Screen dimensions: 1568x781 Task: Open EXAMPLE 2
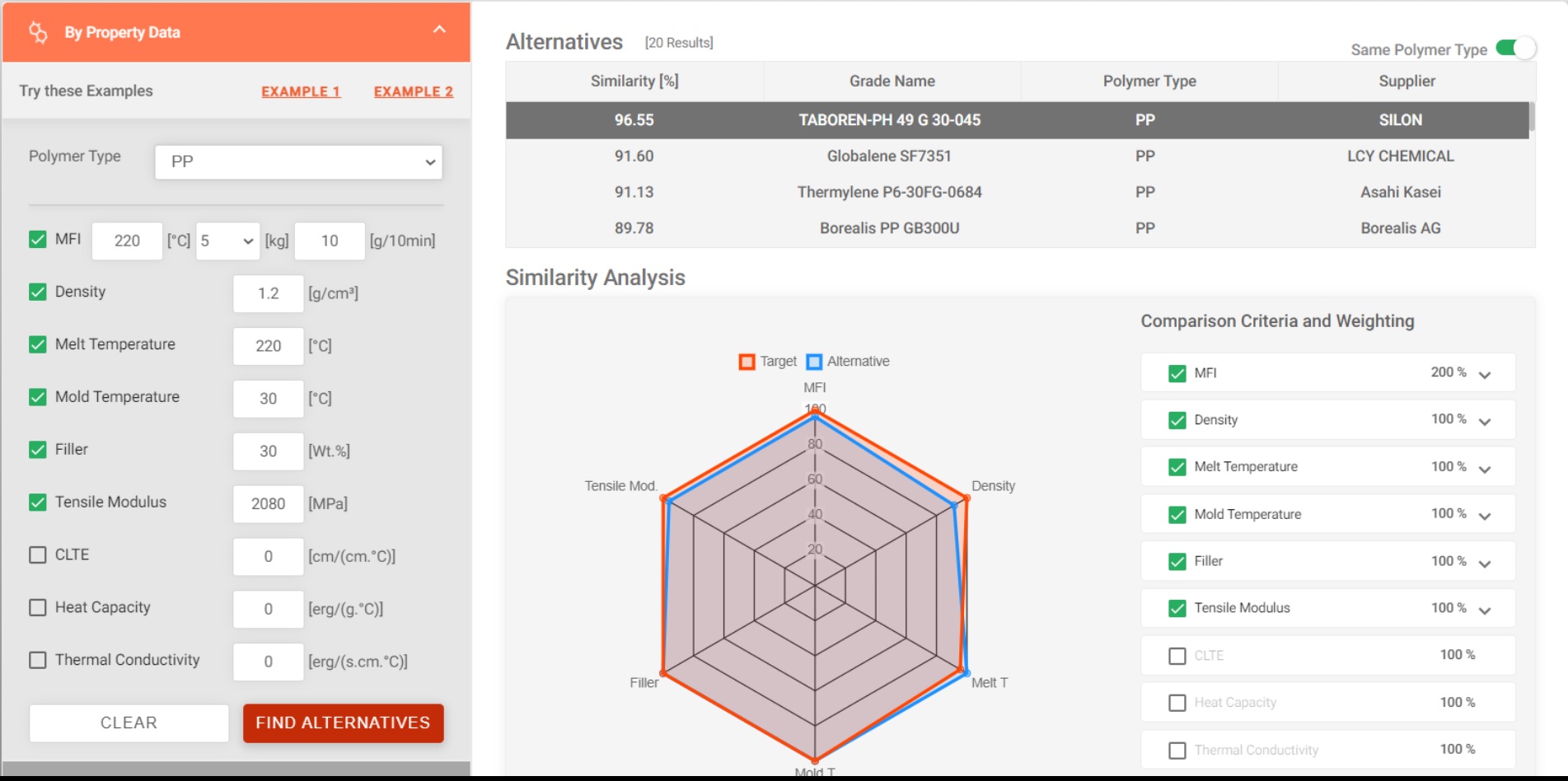tap(412, 91)
